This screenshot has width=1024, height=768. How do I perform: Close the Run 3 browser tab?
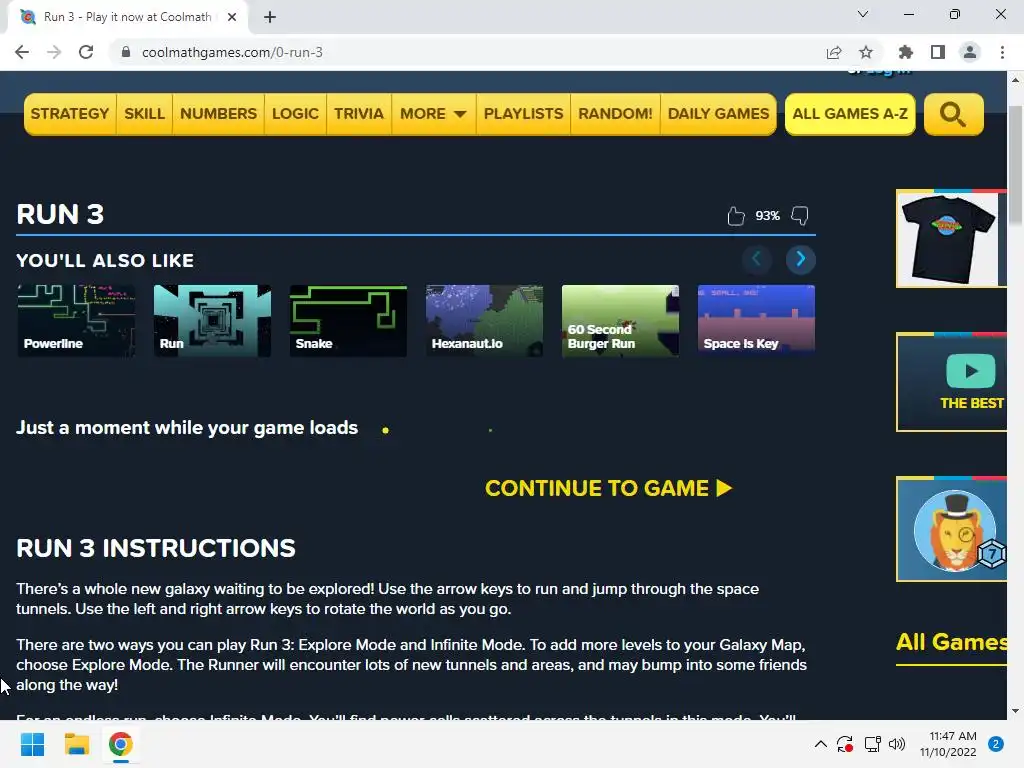[232, 17]
